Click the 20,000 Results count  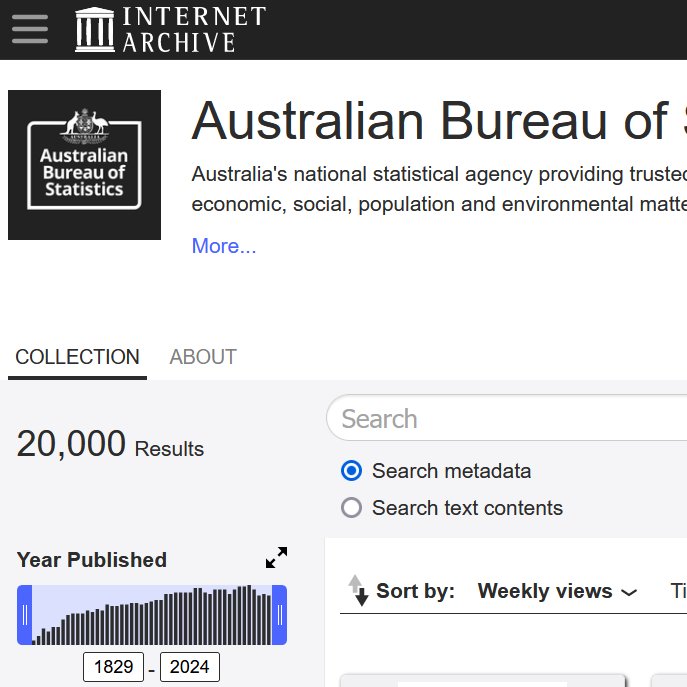(110, 444)
